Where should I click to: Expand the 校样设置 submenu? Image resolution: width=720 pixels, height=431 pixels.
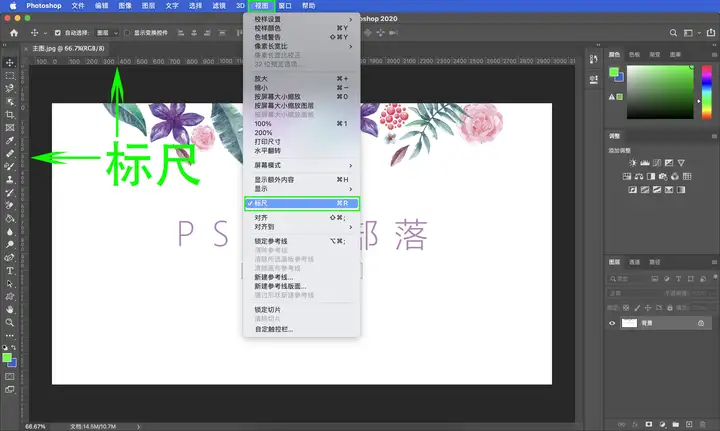tap(302, 19)
